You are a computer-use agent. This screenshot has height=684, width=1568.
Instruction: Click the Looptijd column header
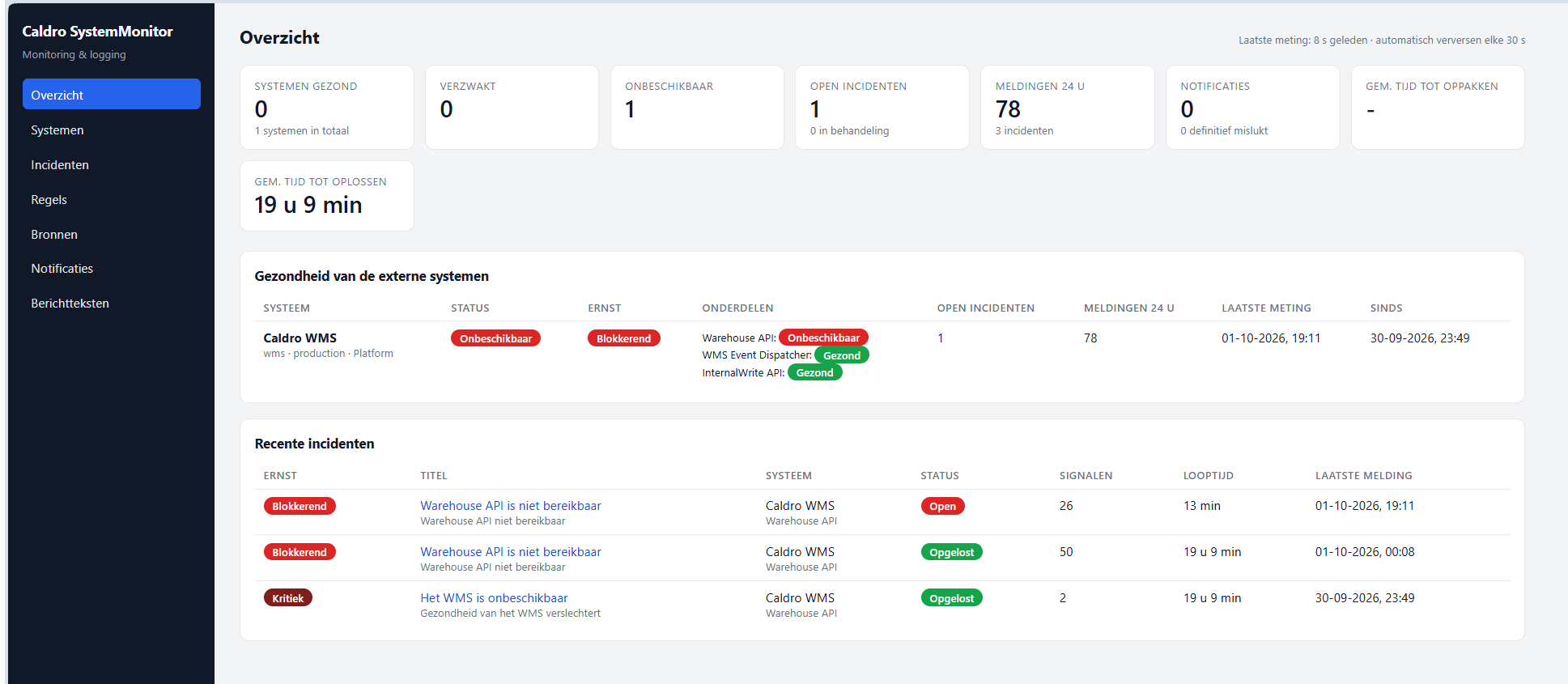1209,476
